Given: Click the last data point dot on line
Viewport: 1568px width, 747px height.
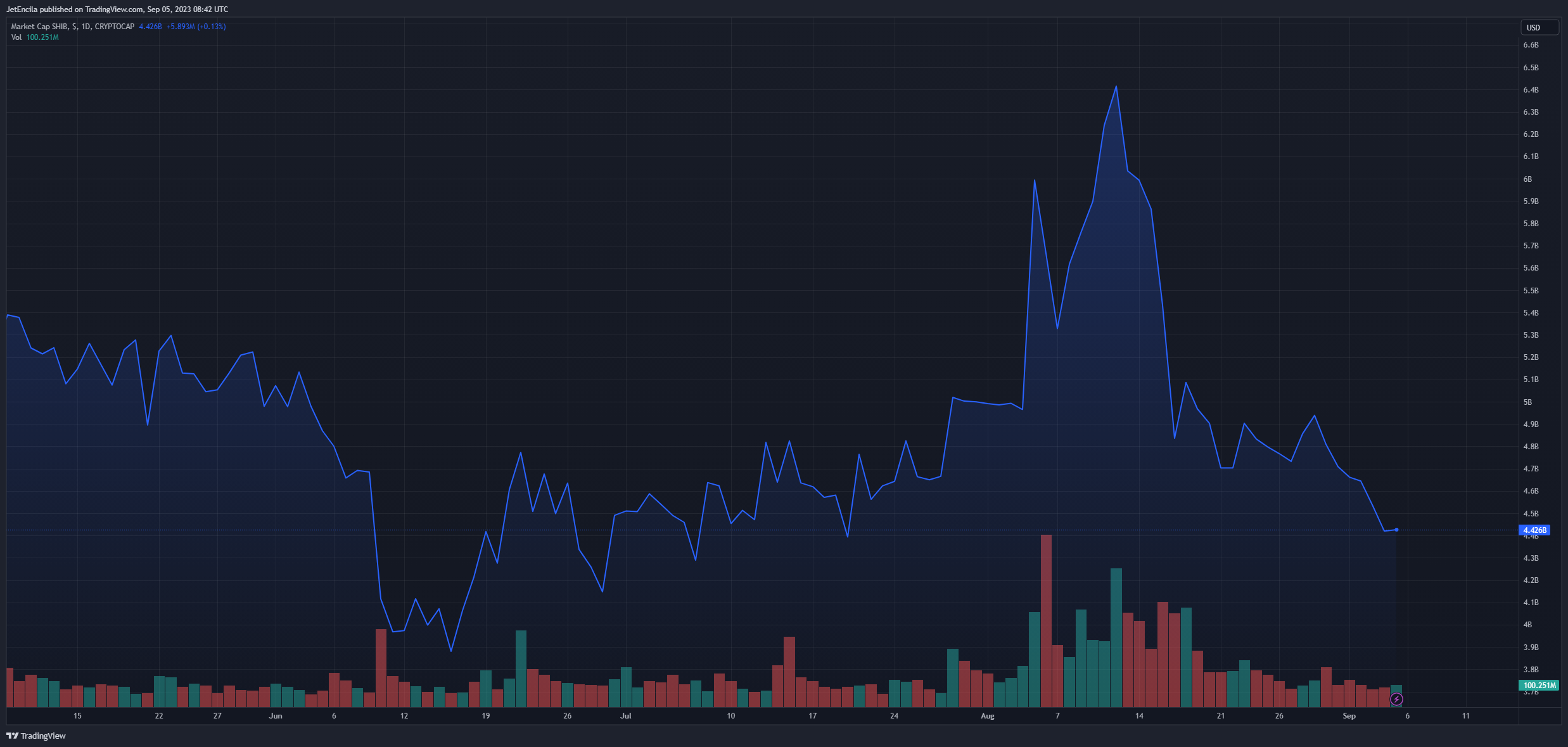Looking at the screenshot, I should pyautogui.click(x=1396, y=530).
